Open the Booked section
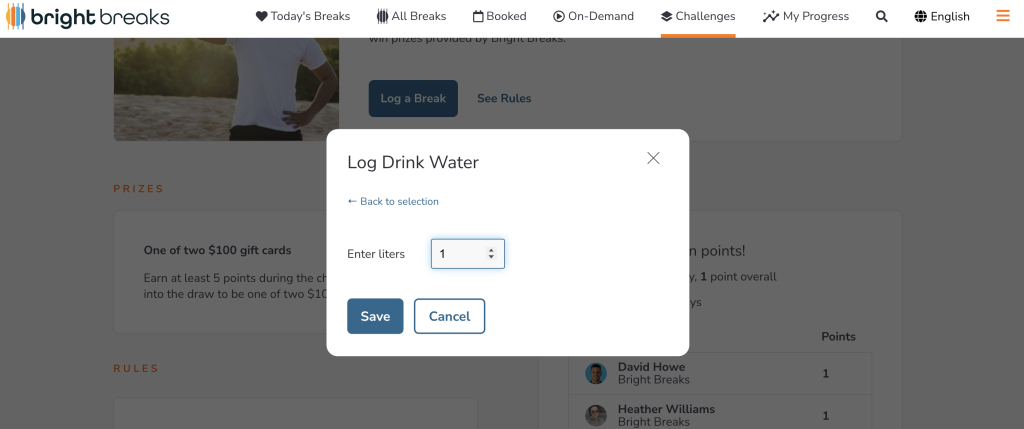1024x429 pixels. (499, 16)
